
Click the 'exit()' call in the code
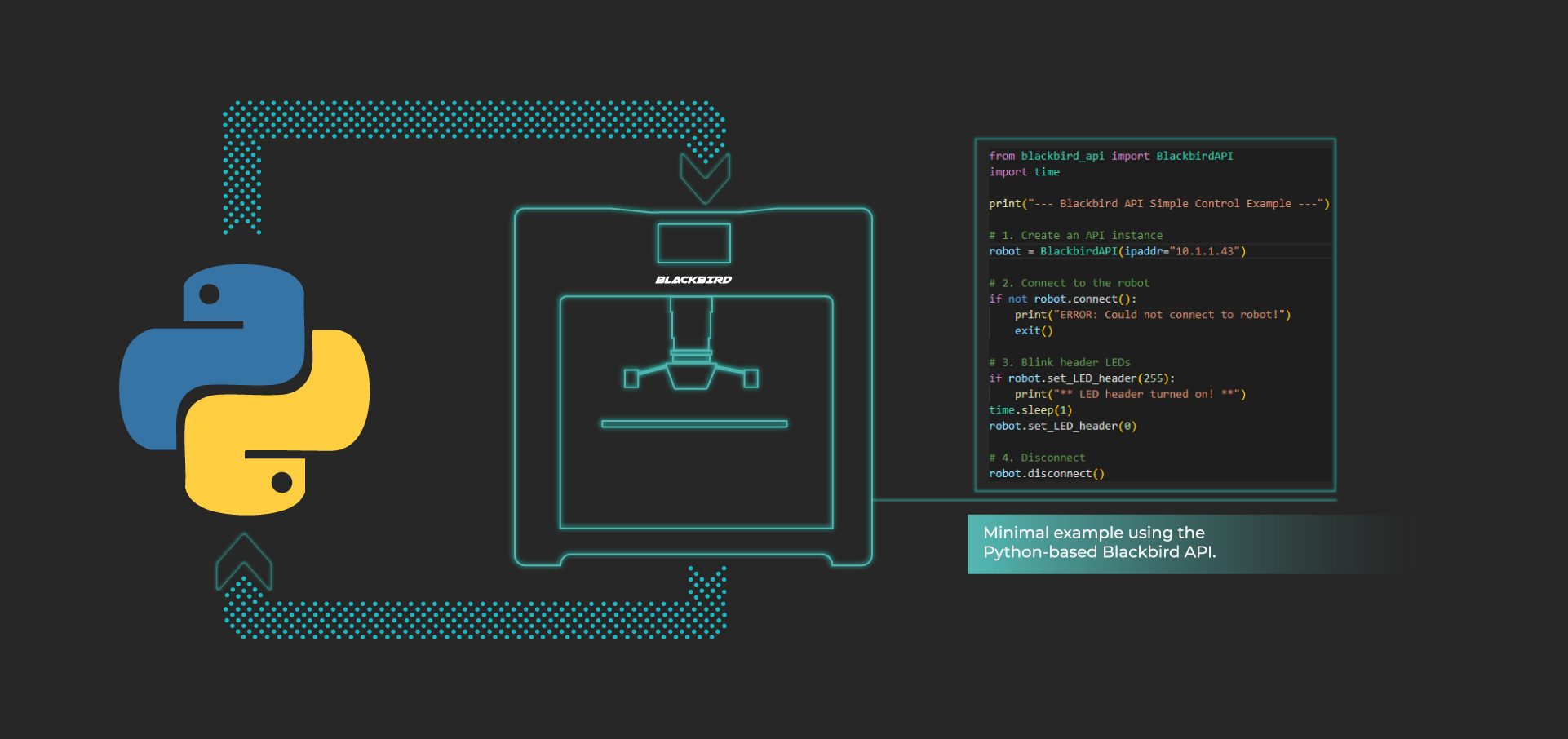coord(1034,331)
